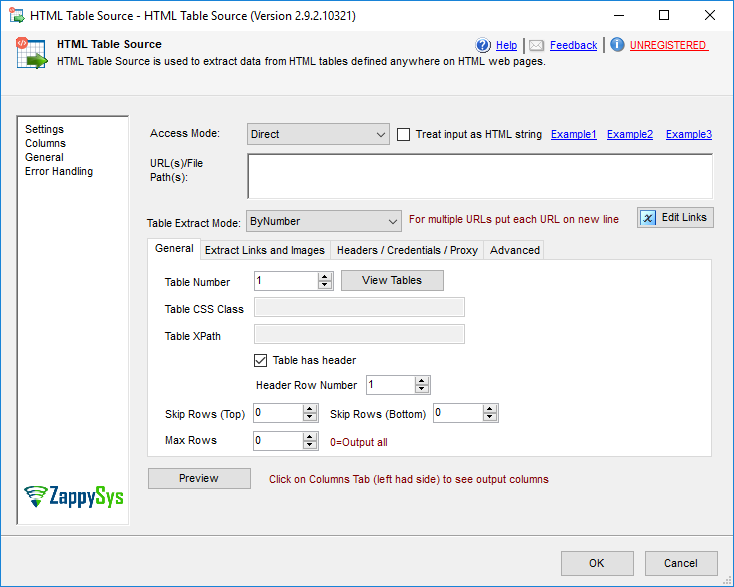Decrease Max Rows with down arrow
Screen dimensions: 734x587
tap(309, 445)
